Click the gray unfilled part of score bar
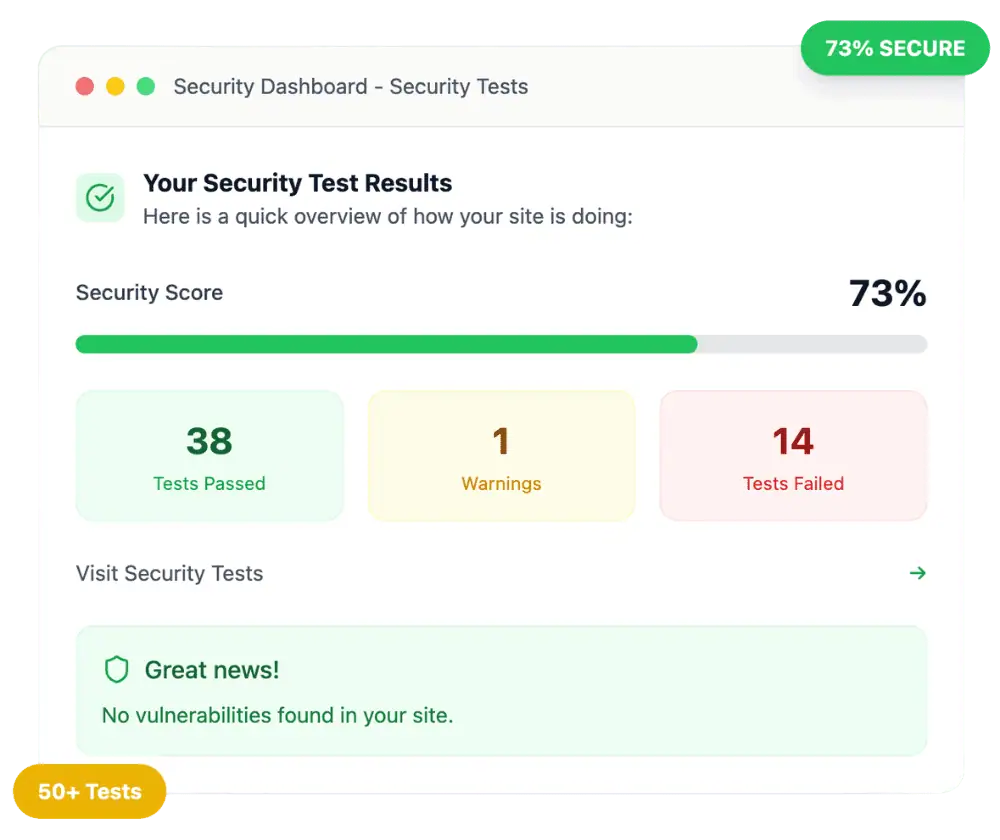Screen dimensions: 1000x840 click(812, 344)
